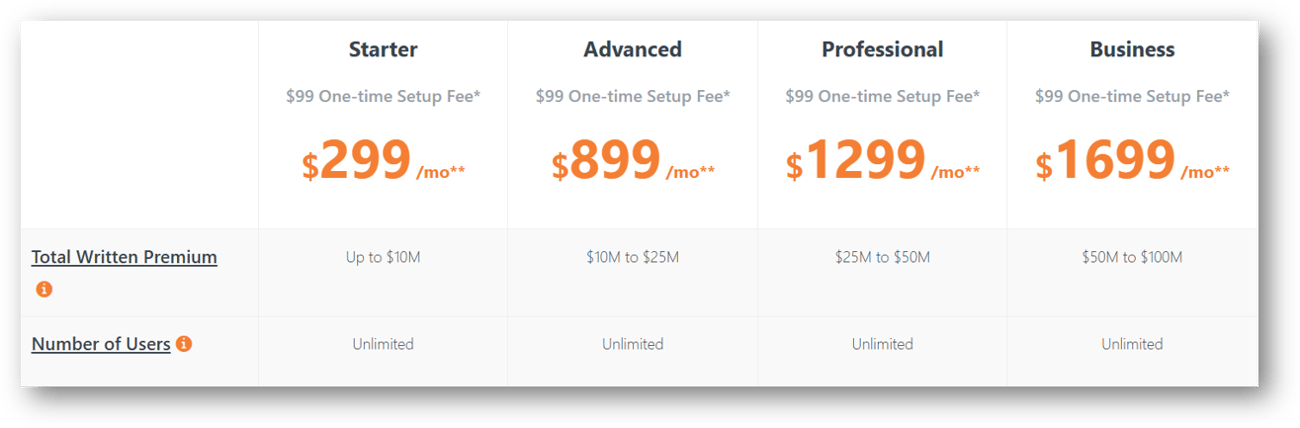The height and width of the screenshot is (428, 1300).
Task: Click the '$25M to $50M' premium cell
Action: pos(882,257)
